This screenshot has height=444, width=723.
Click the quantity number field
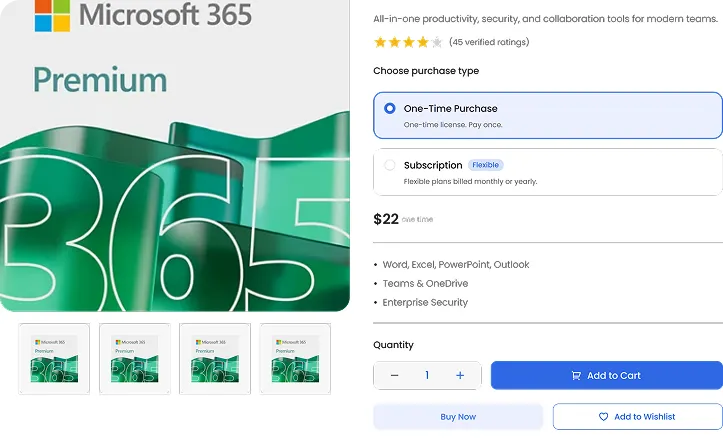click(427, 376)
